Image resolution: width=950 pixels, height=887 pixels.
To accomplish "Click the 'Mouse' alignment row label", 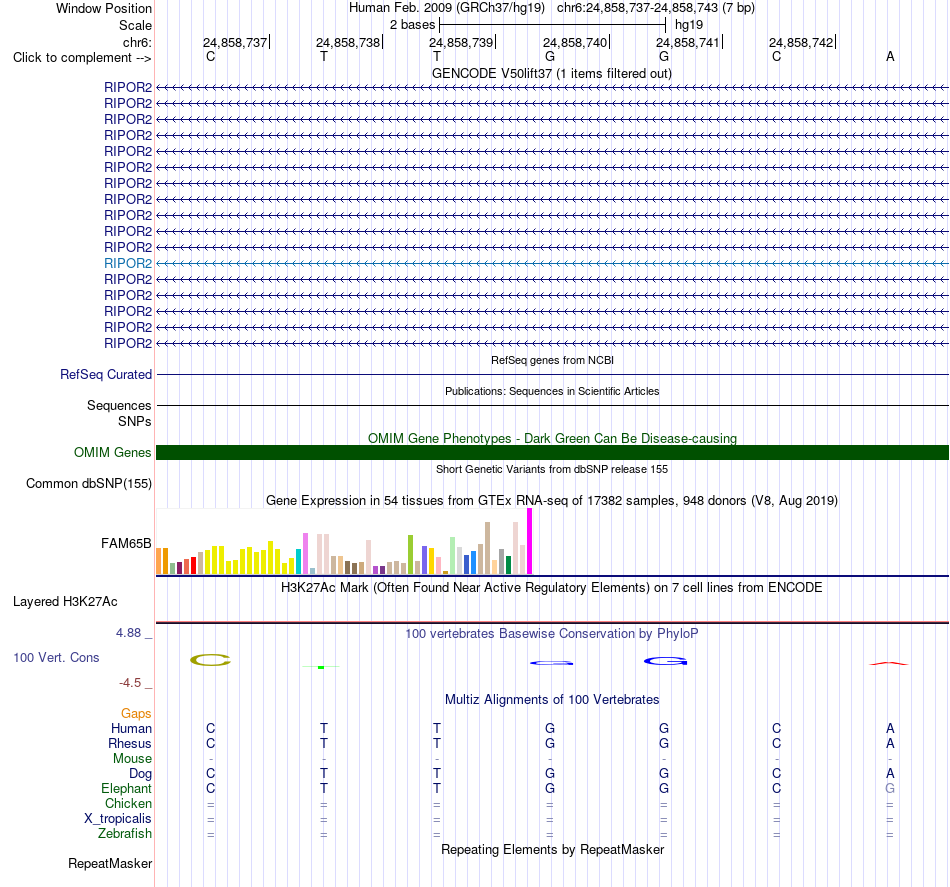I will point(132,759).
